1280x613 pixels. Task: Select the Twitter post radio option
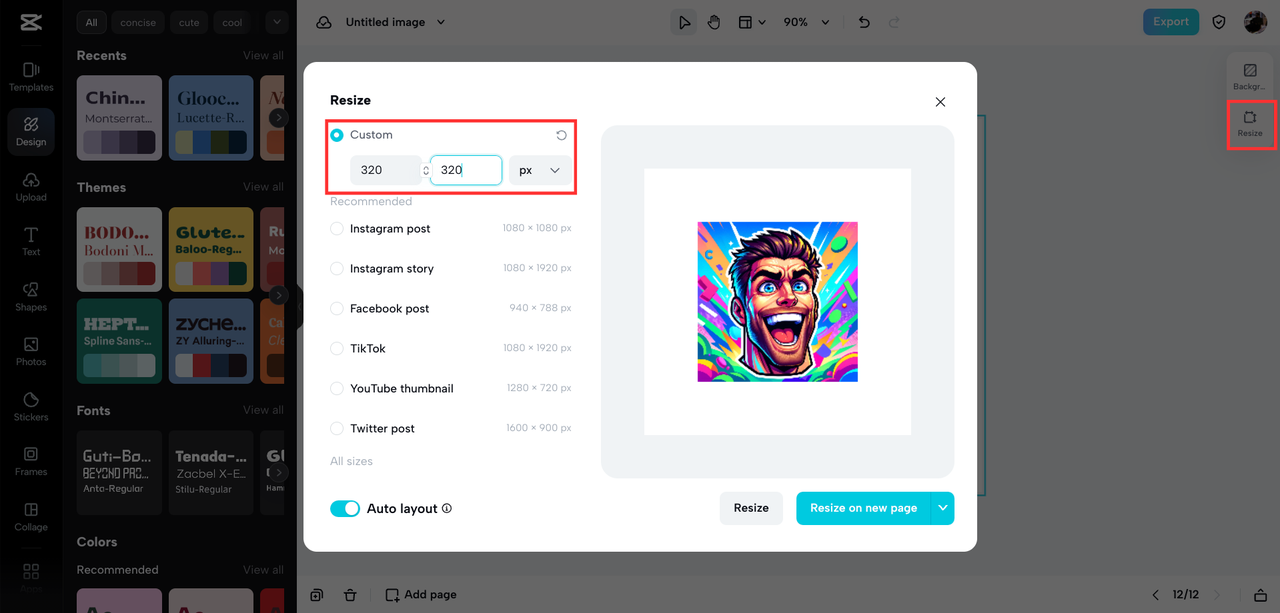(337, 428)
